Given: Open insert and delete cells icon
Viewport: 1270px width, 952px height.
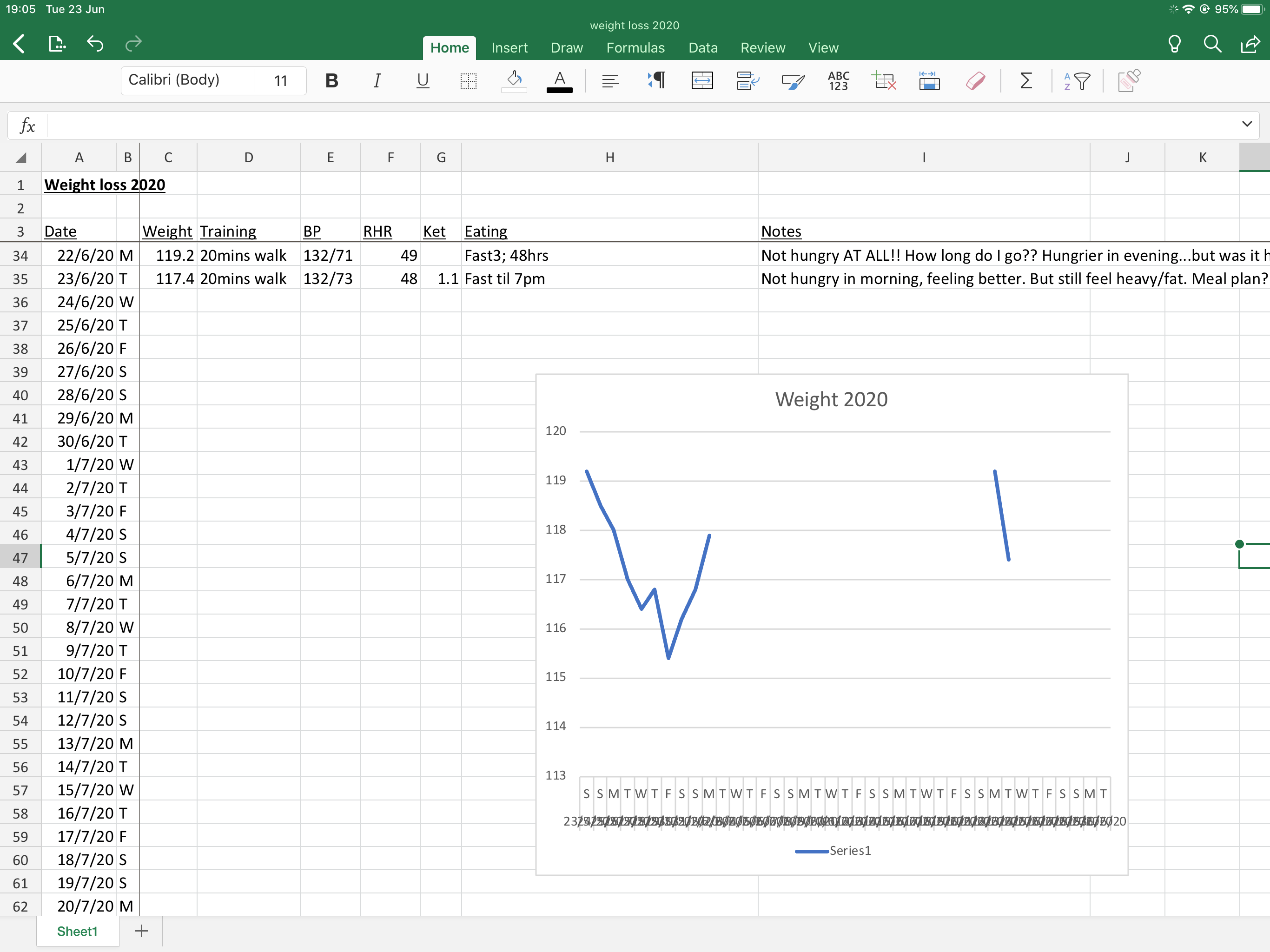Looking at the screenshot, I should pyautogui.click(x=884, y=81).
